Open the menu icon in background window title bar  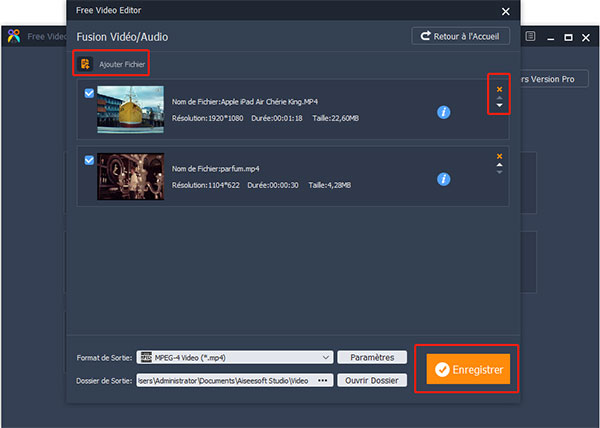tap(531, 36)
